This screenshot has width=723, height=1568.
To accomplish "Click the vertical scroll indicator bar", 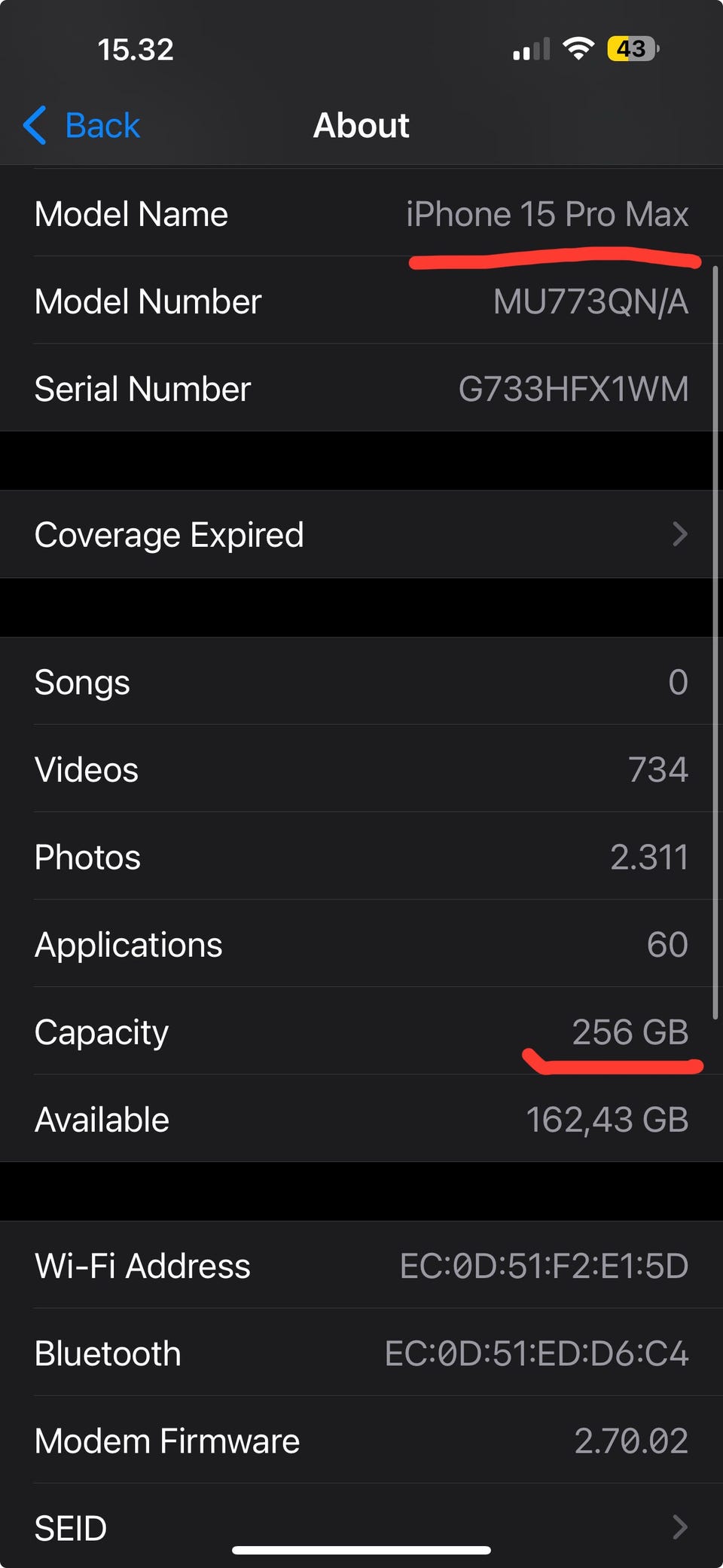I will point(715,642).
